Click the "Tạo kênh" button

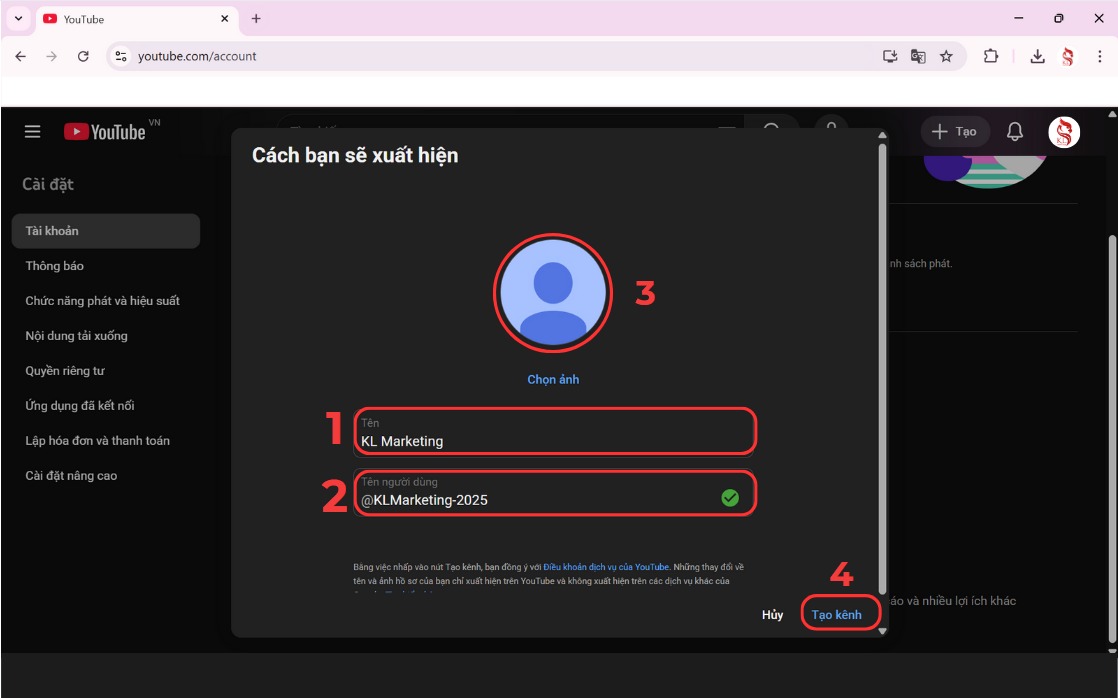coord(838,614)
